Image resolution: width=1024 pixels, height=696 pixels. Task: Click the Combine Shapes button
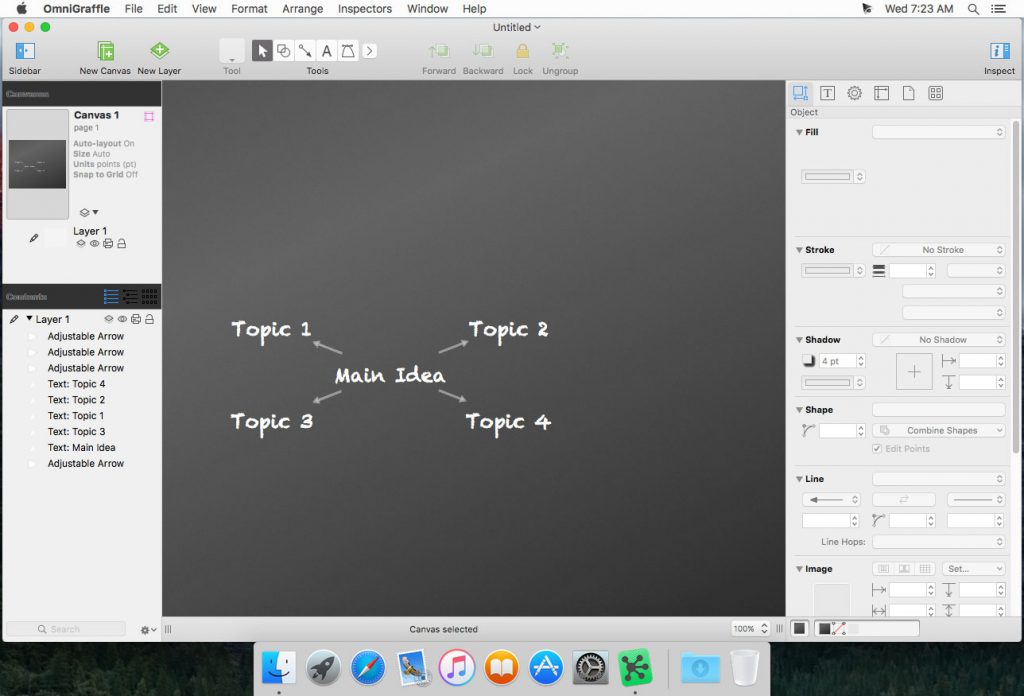pos(938,429)
